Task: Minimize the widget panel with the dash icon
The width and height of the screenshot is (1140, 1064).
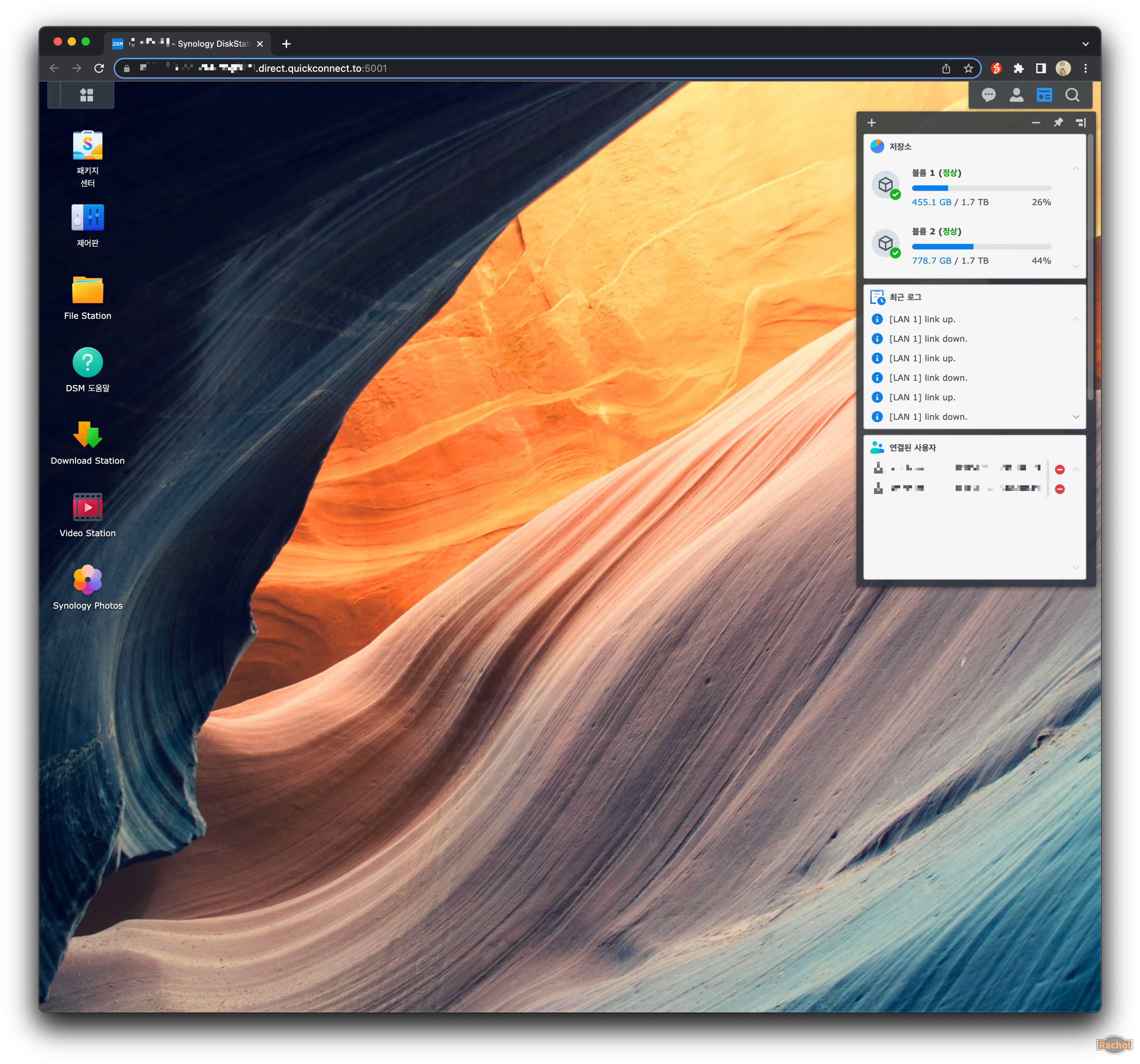Action: click(1035, 123)
